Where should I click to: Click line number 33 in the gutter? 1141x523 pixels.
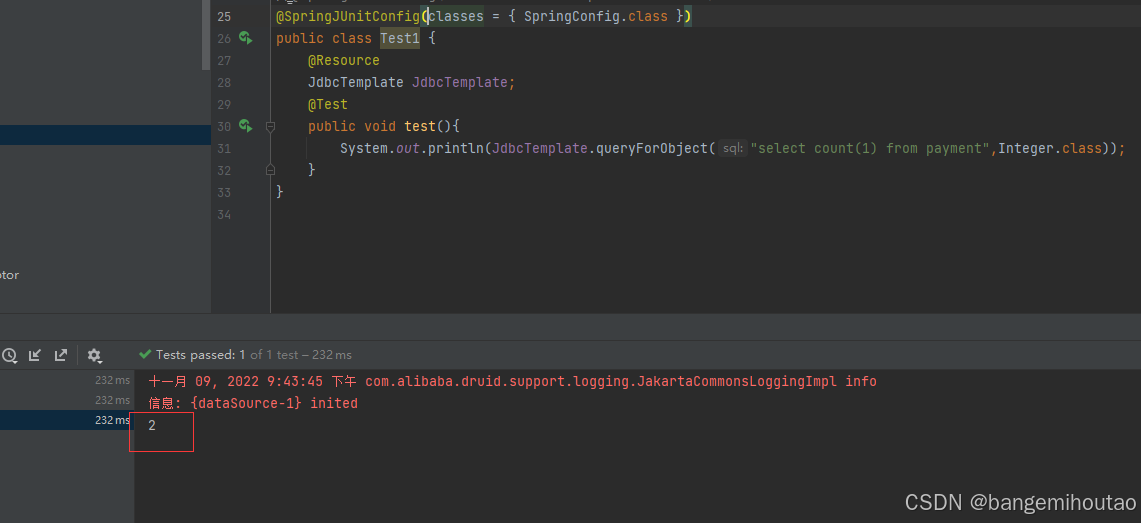pos(224,193)
